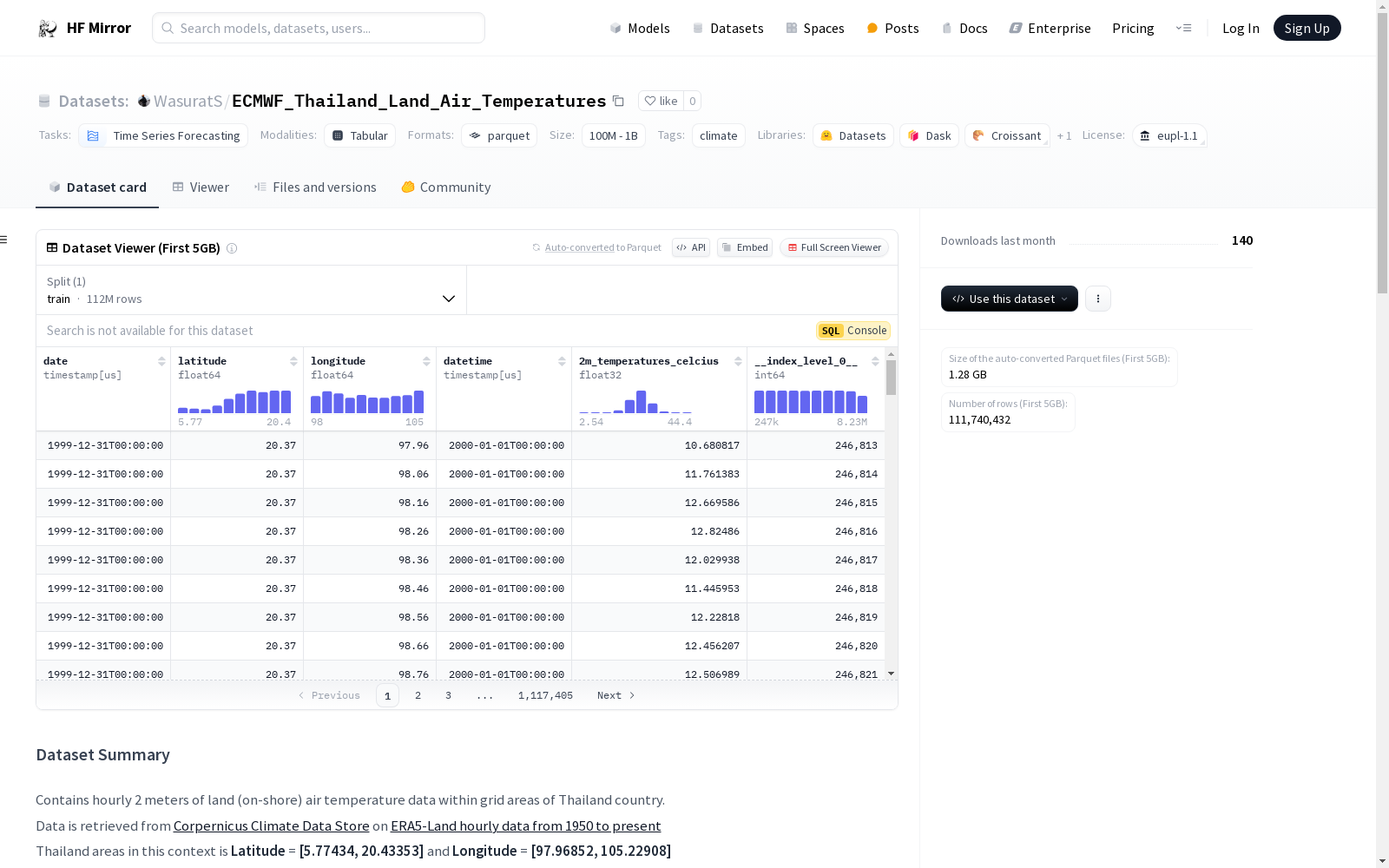Go to page 2 of the table
The width and height of the screenshot is (1389, 868).
pos(418,695)
